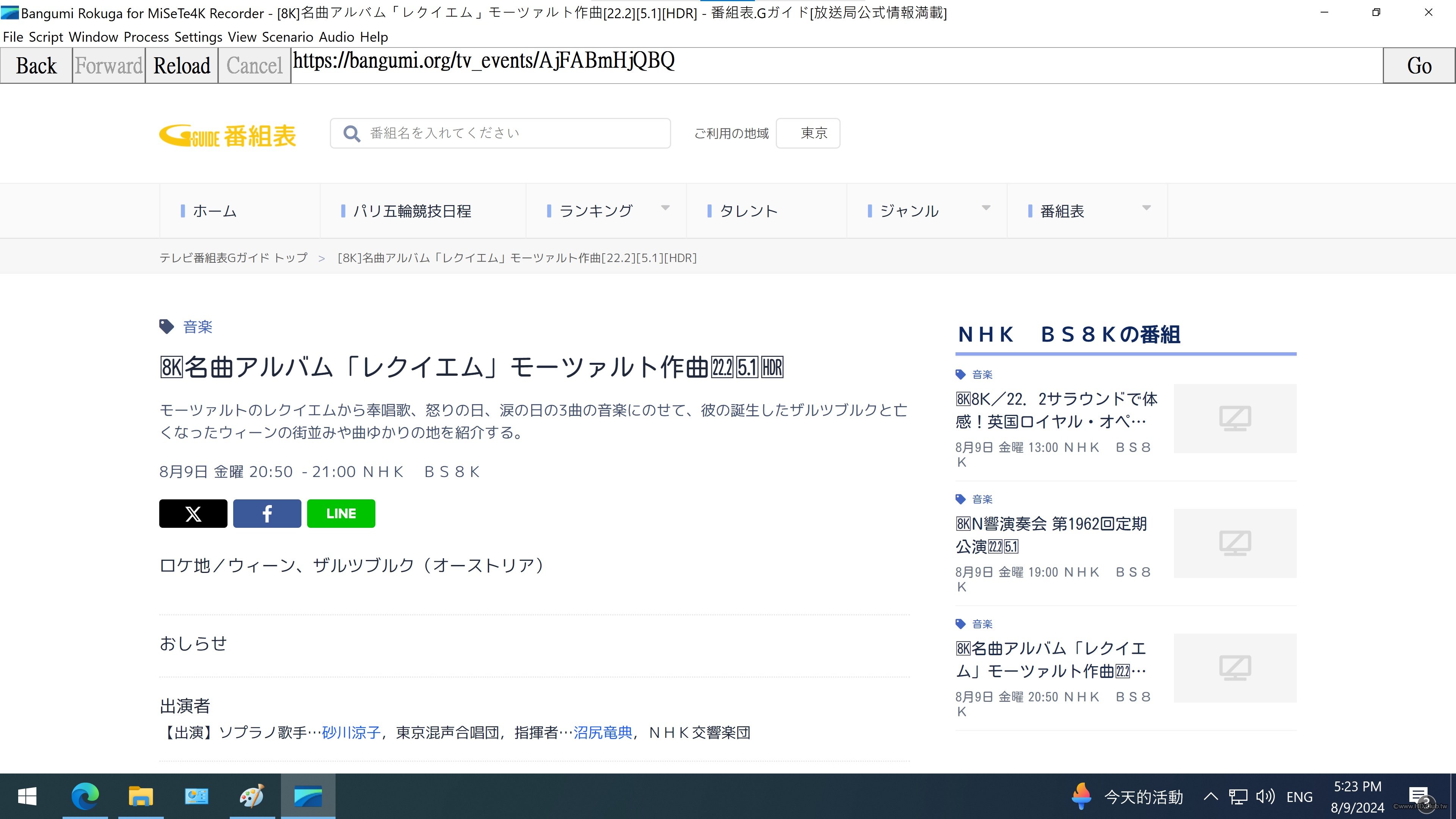This screenshot has width=1456, height=819.
Task: Open the Paint app from the taskbar
Action: pyautogui.click(x=251, y=796)
